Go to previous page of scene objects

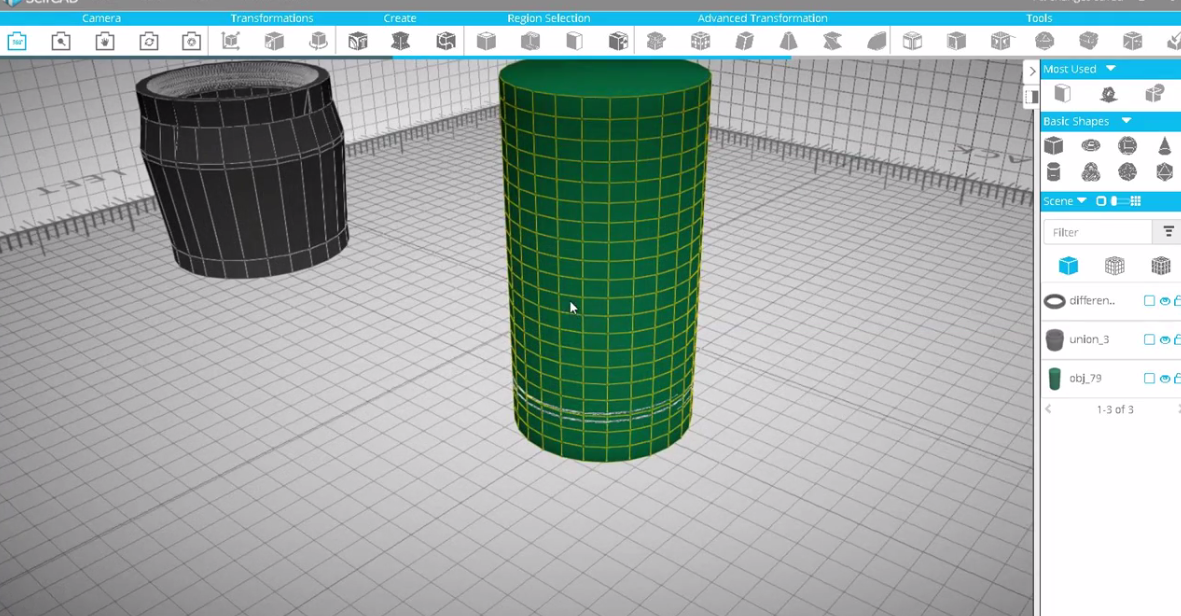pyautogui.click(x=1048, y=409)
